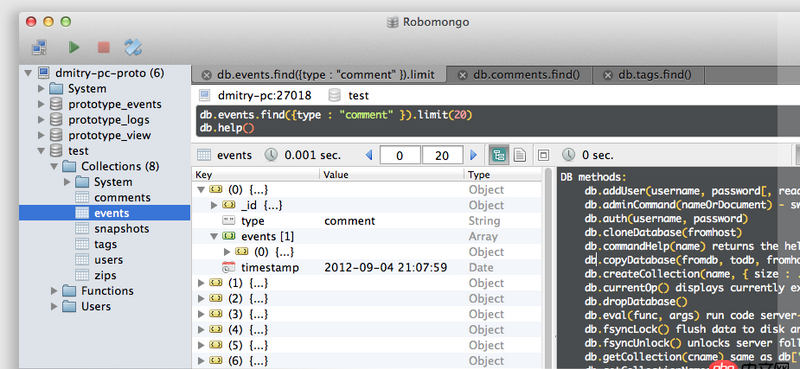The width and height of the screenshot is (800, 369).
Task: Collapse the (0) {...} top result document
Action: click(201, 190)
